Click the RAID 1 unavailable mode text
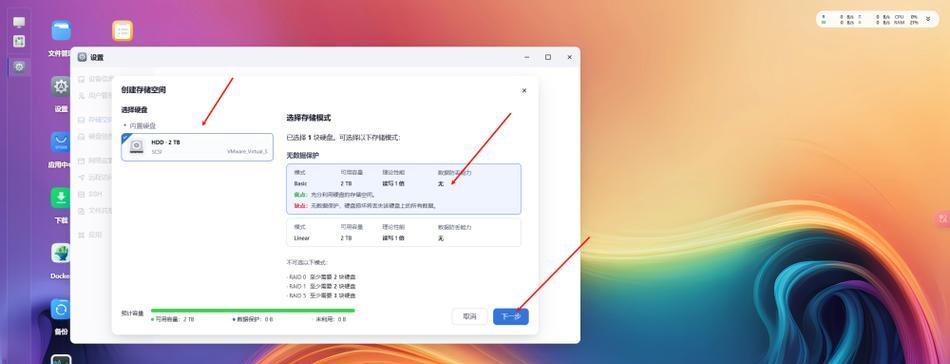 322,286
